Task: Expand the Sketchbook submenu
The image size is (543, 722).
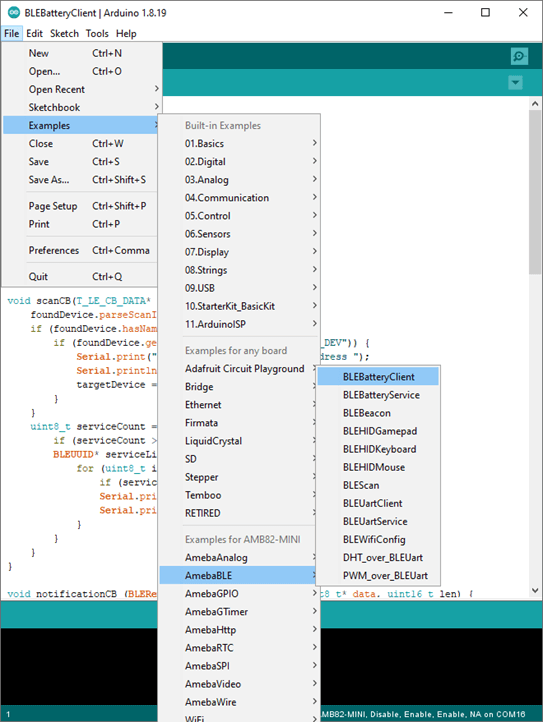Action: 82,107
